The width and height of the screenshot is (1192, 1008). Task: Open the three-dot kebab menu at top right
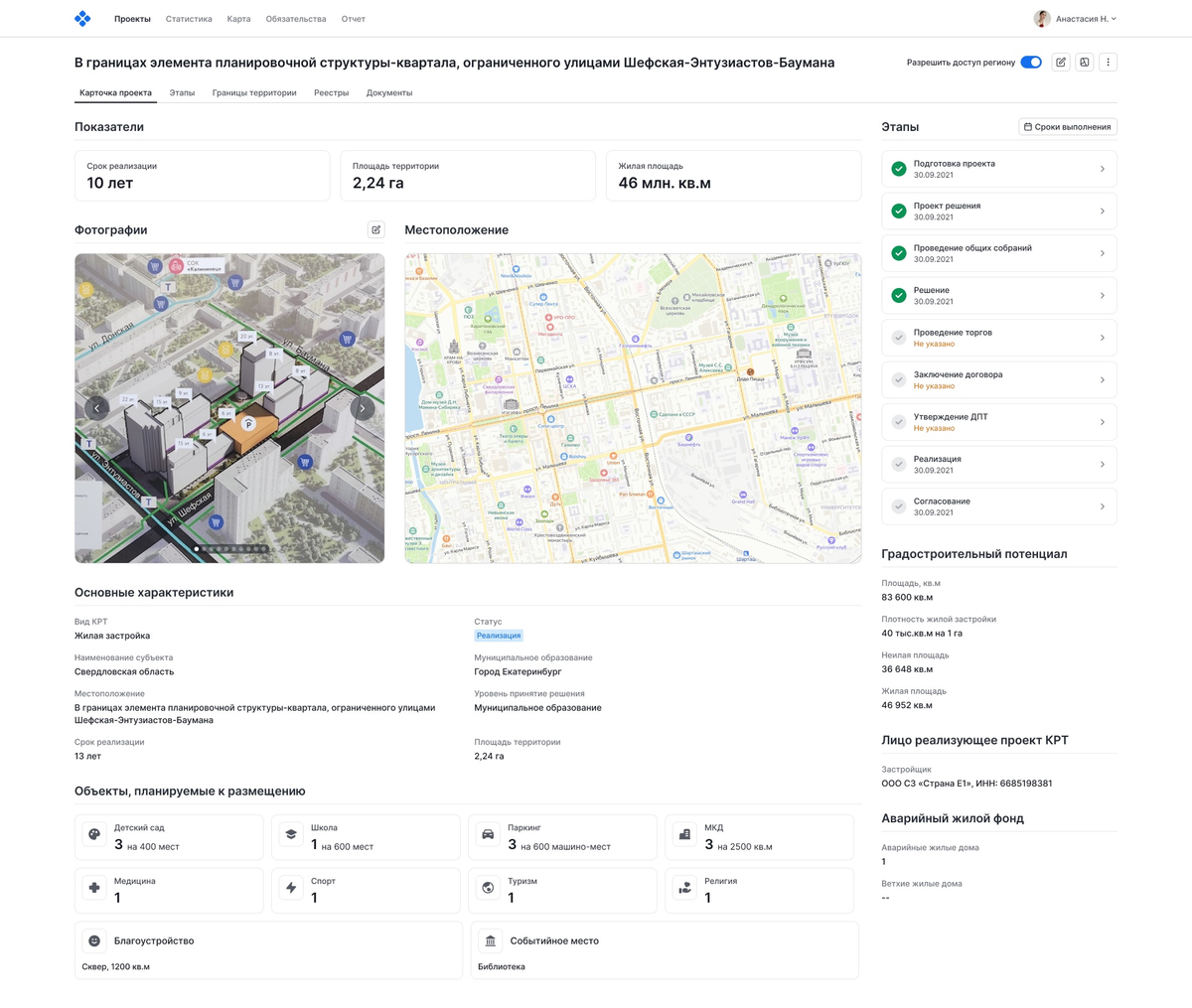pyautogui.click(x=1108, y=62)
